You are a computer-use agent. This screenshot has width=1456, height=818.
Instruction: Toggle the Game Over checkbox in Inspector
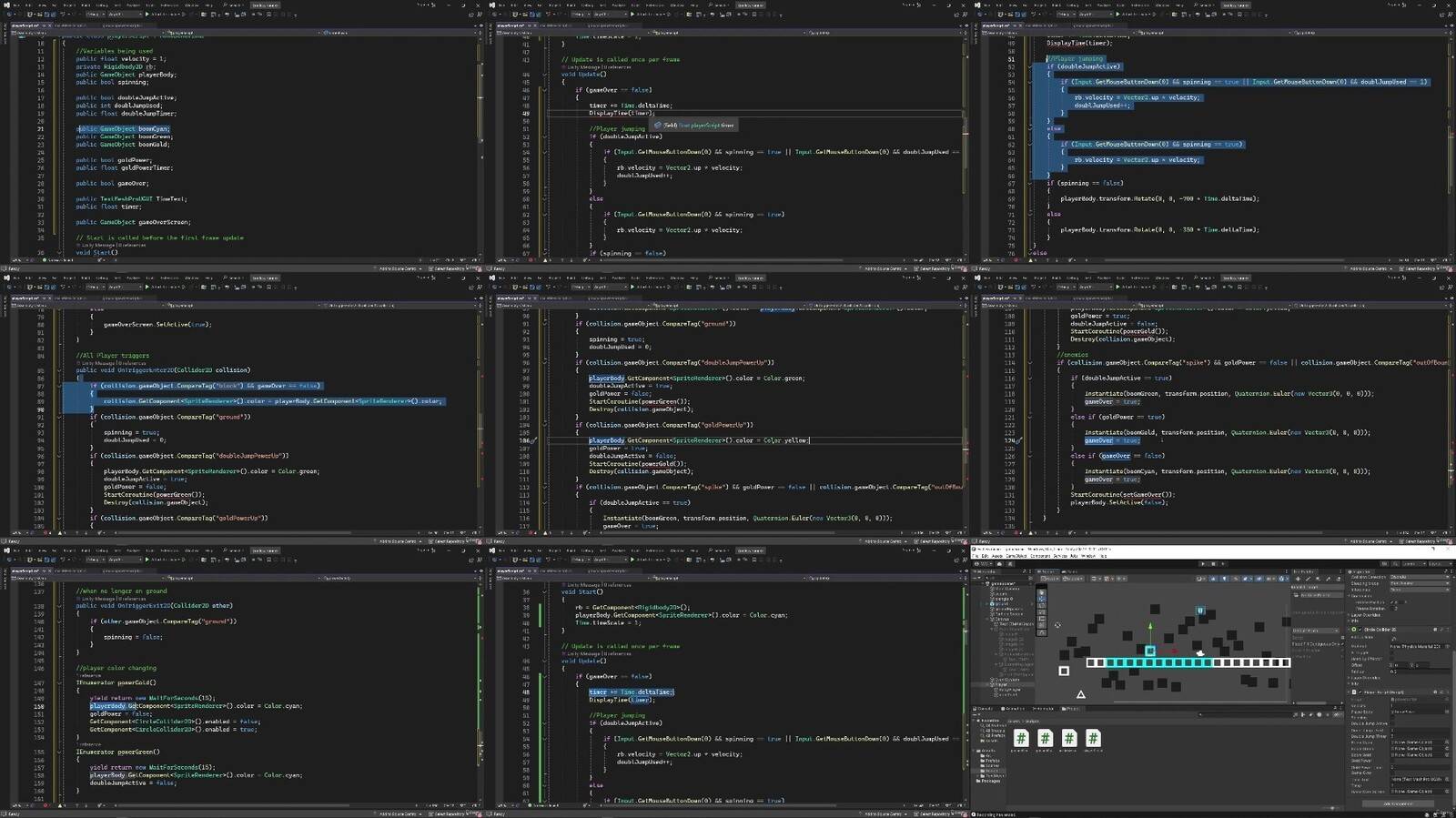(x=1393, y=773)
